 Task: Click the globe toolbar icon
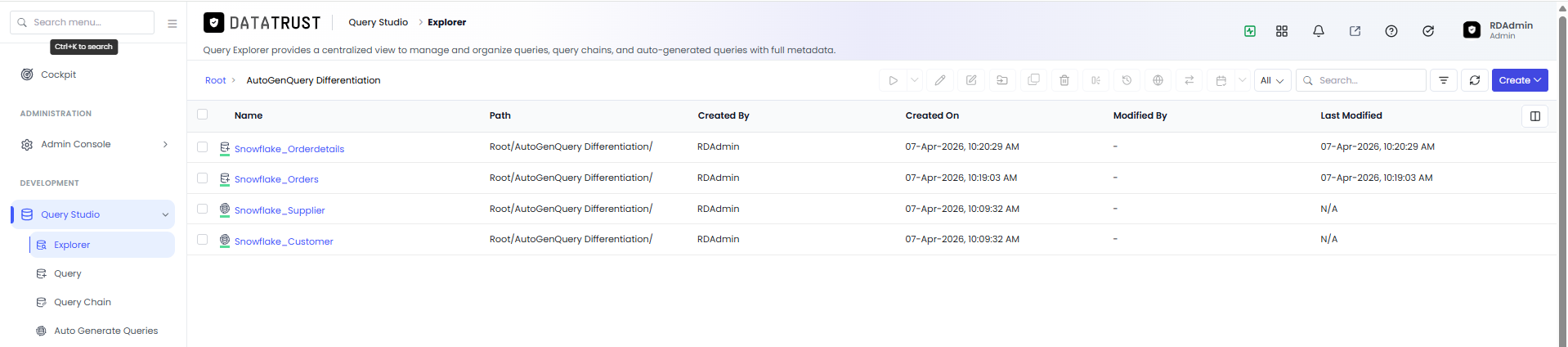[1158, 80]
